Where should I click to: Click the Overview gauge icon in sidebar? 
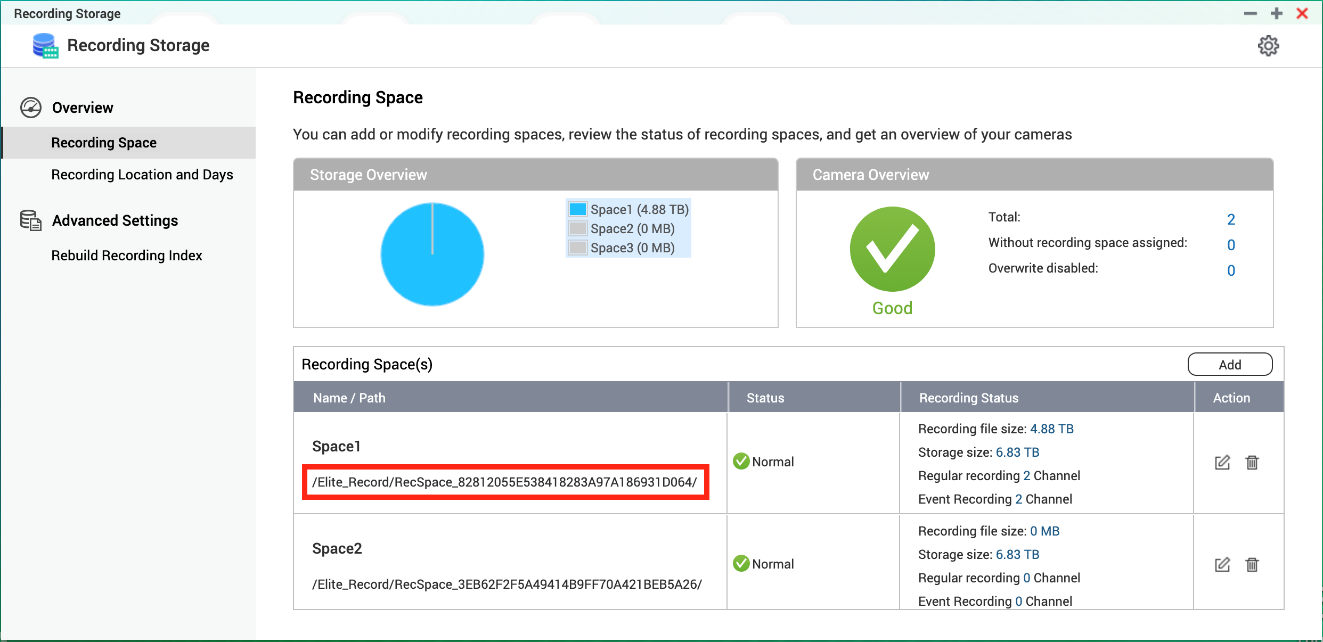coord(31,108)
